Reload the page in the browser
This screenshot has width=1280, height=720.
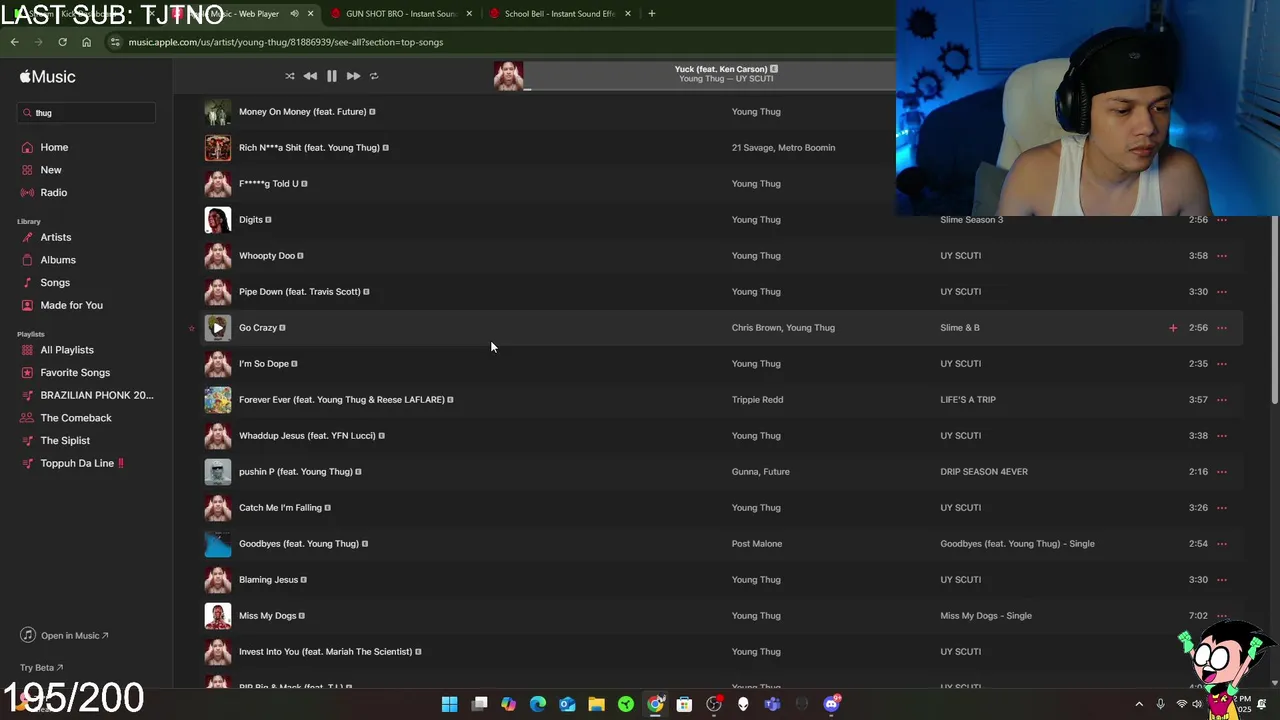[x=62, y=42]
